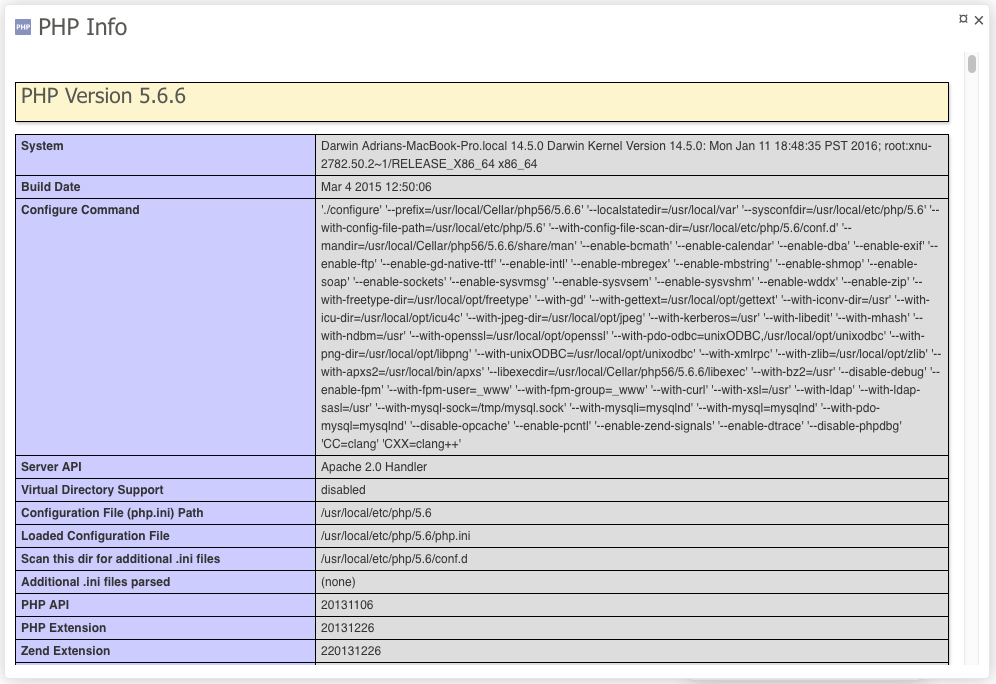The height and width of the screenshot is (684, 996).
Task: Click the System label cell
Action: pyautogui.click(x=165, y=155)
